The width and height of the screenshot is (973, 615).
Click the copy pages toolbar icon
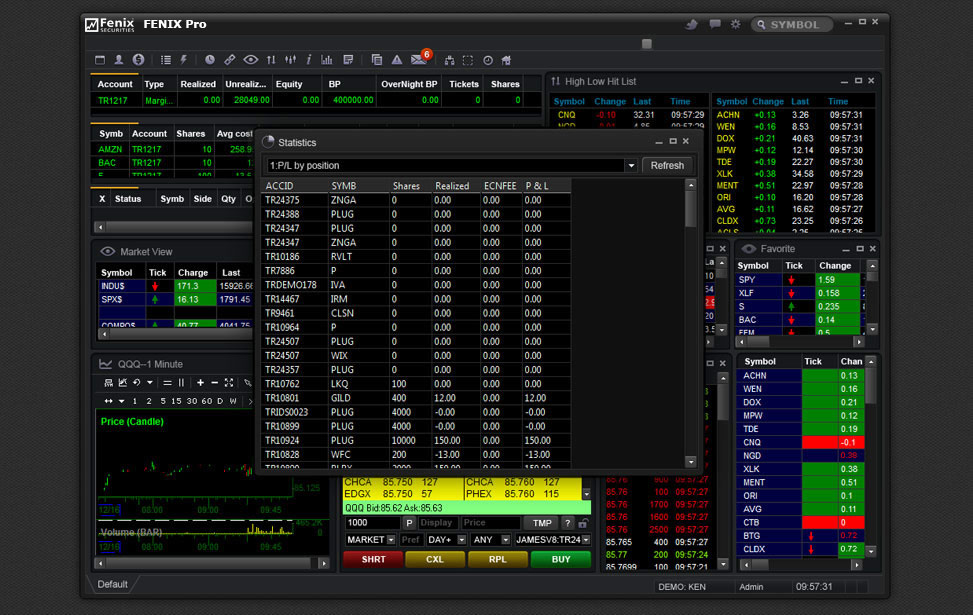click(377, 60)
